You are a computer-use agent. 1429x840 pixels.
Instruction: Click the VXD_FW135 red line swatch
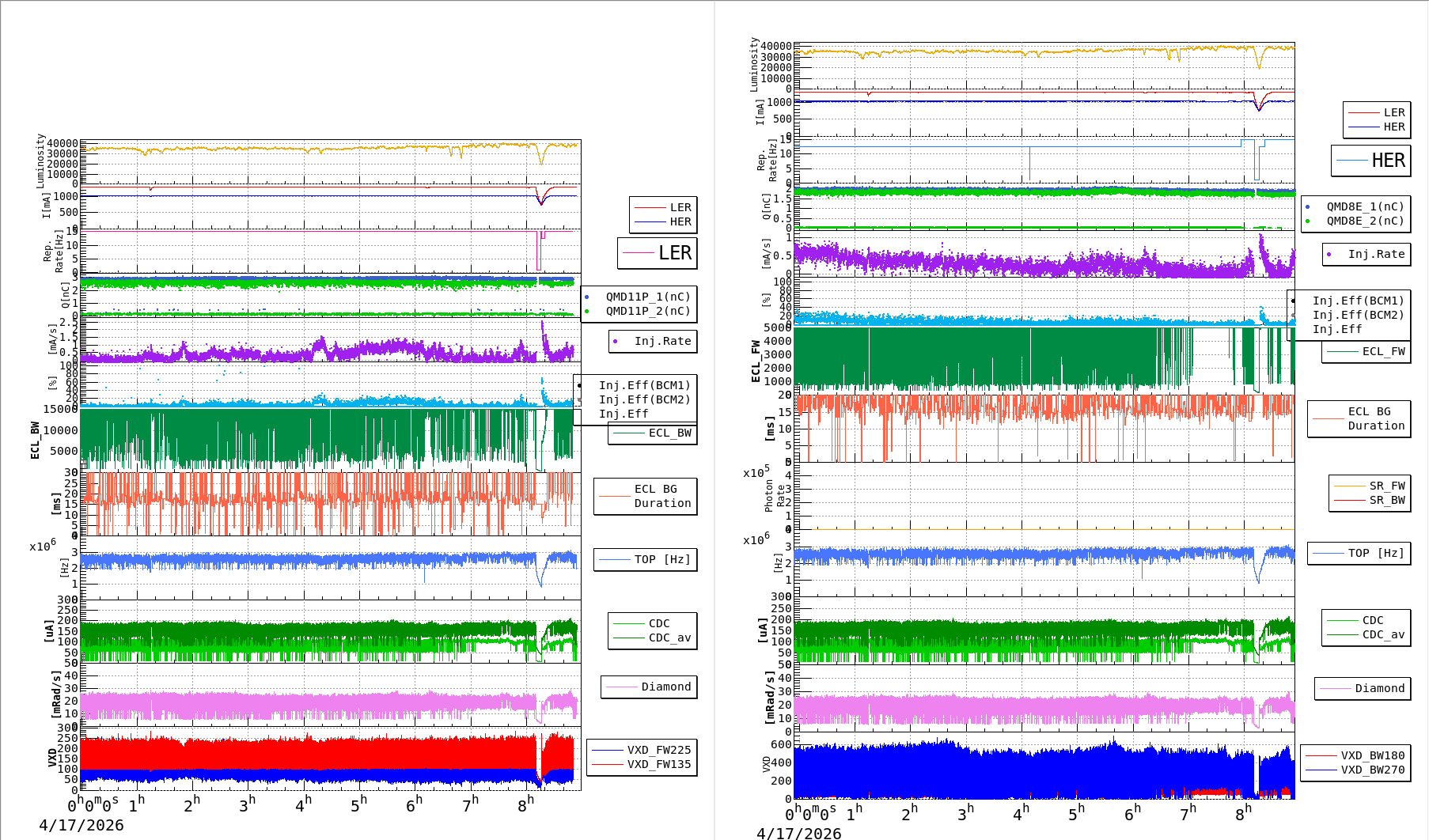pyautogui.click(x=608, y=764)
